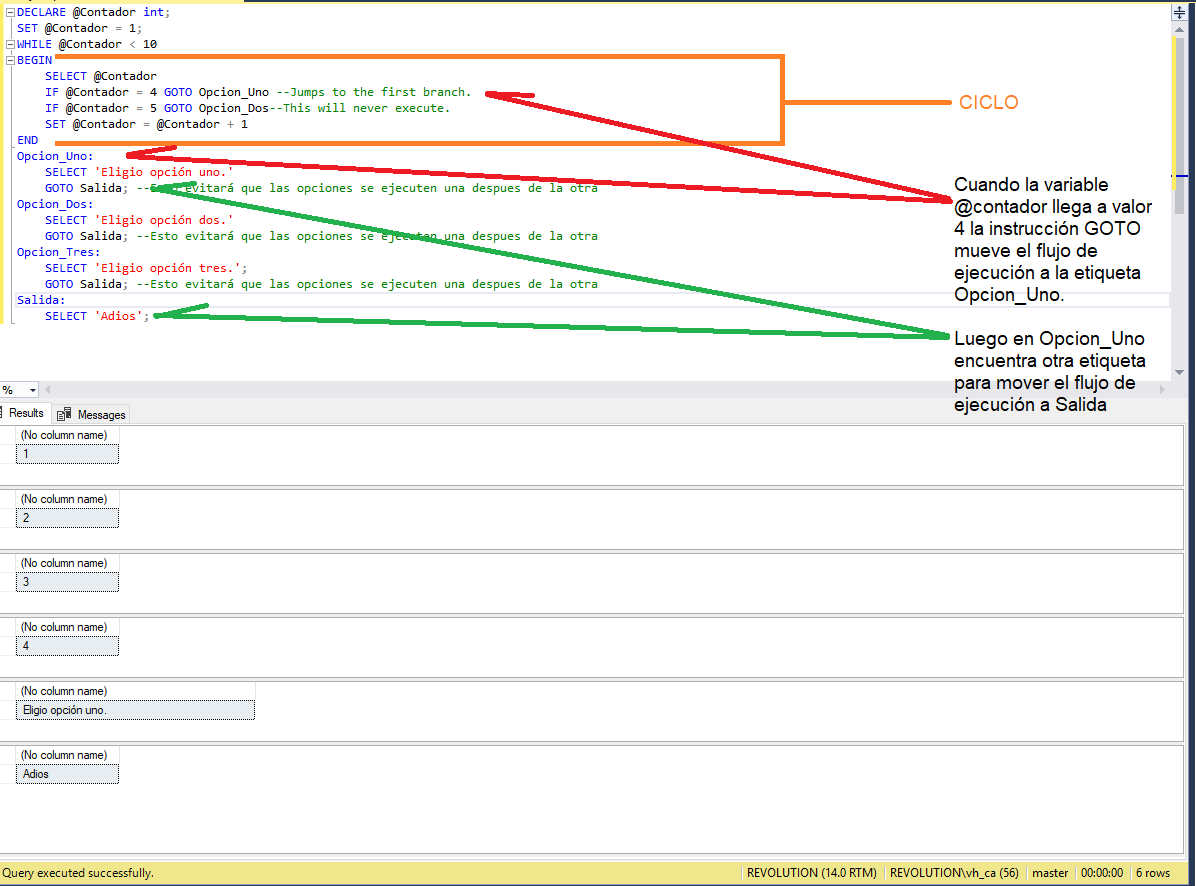Click the editor vertical scrollbar down arrow

1179,373
